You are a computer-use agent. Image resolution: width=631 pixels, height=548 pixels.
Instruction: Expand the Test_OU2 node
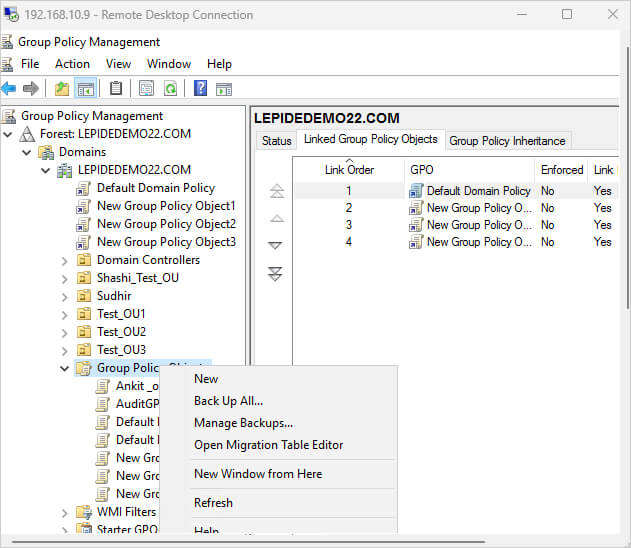(65, 333)
